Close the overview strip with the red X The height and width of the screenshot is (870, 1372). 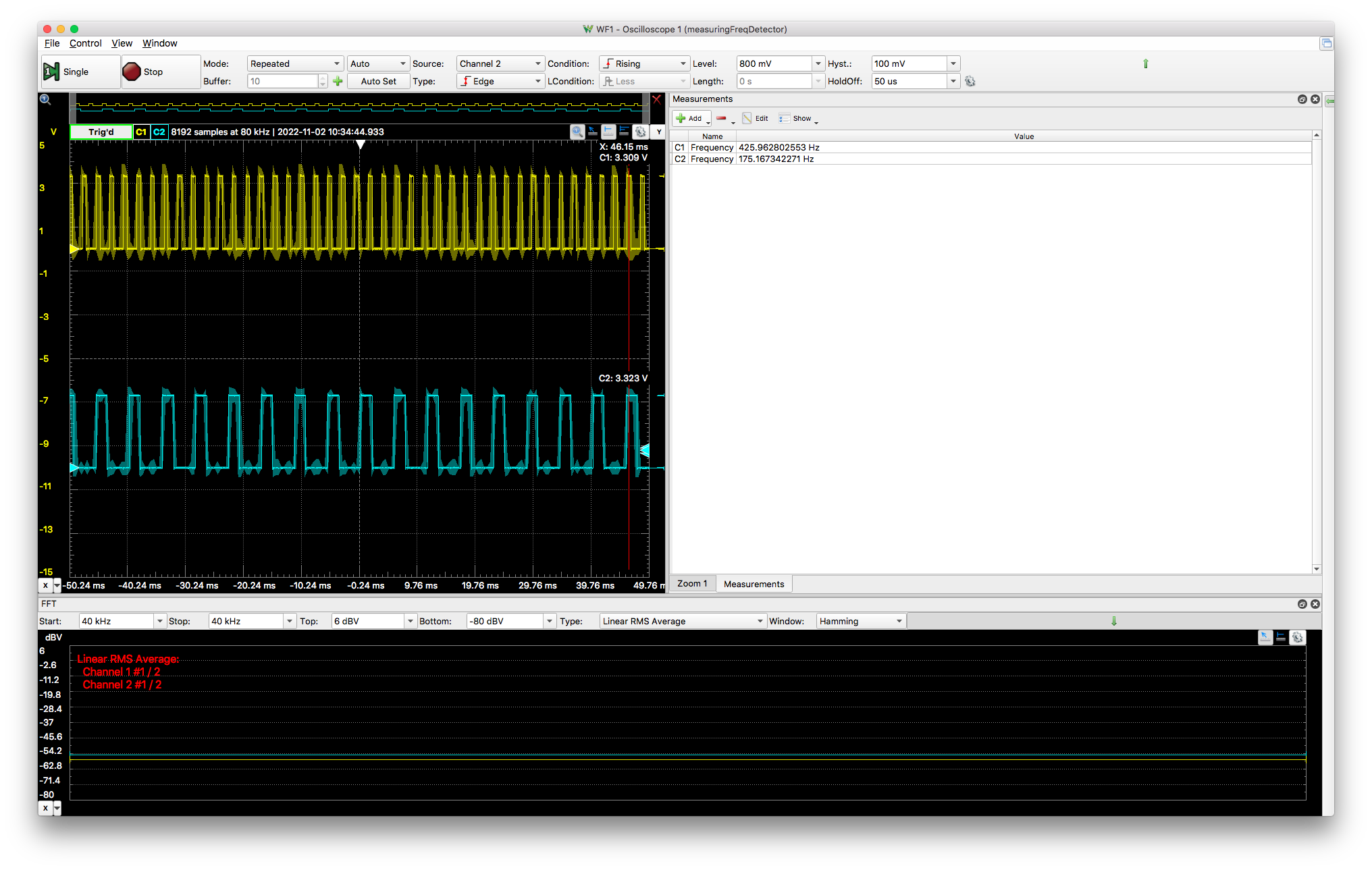coord(656,99)
